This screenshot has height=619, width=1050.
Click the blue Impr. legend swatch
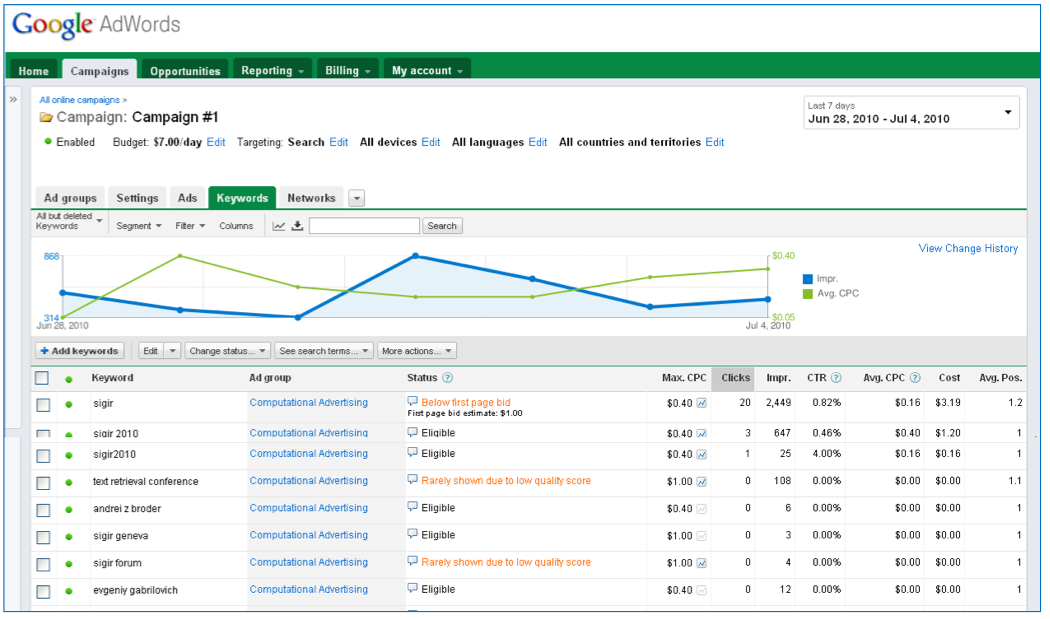tap(808, 279)
